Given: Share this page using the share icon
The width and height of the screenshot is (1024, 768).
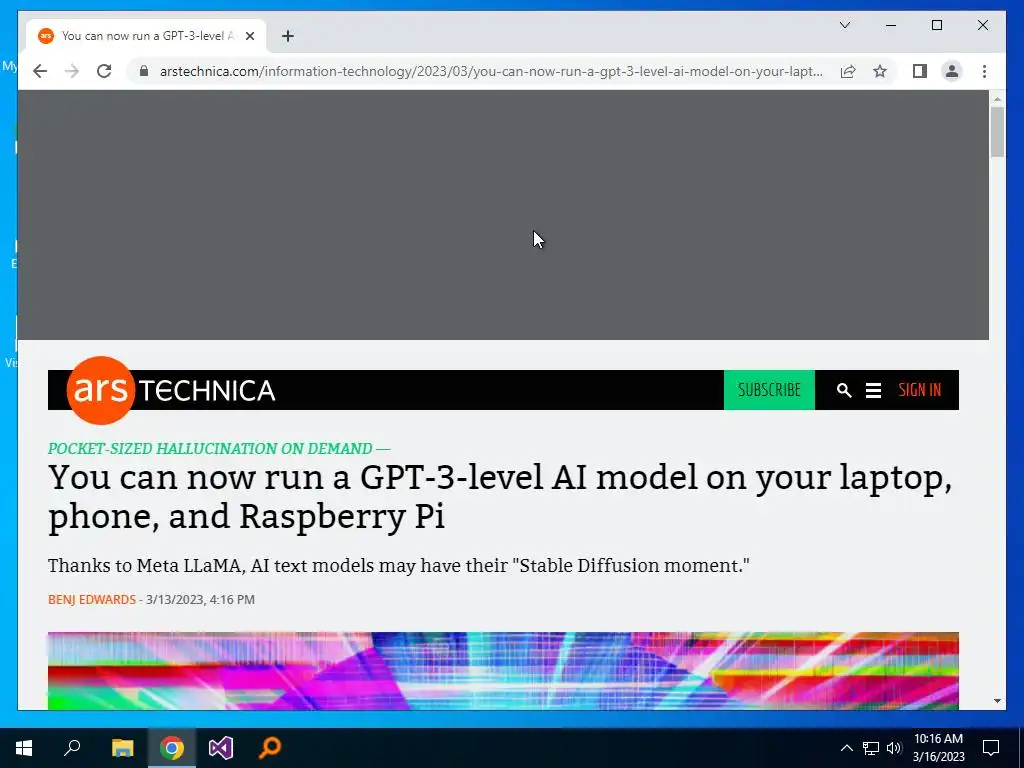Looking at the screenshot, I should coord(848,71).
